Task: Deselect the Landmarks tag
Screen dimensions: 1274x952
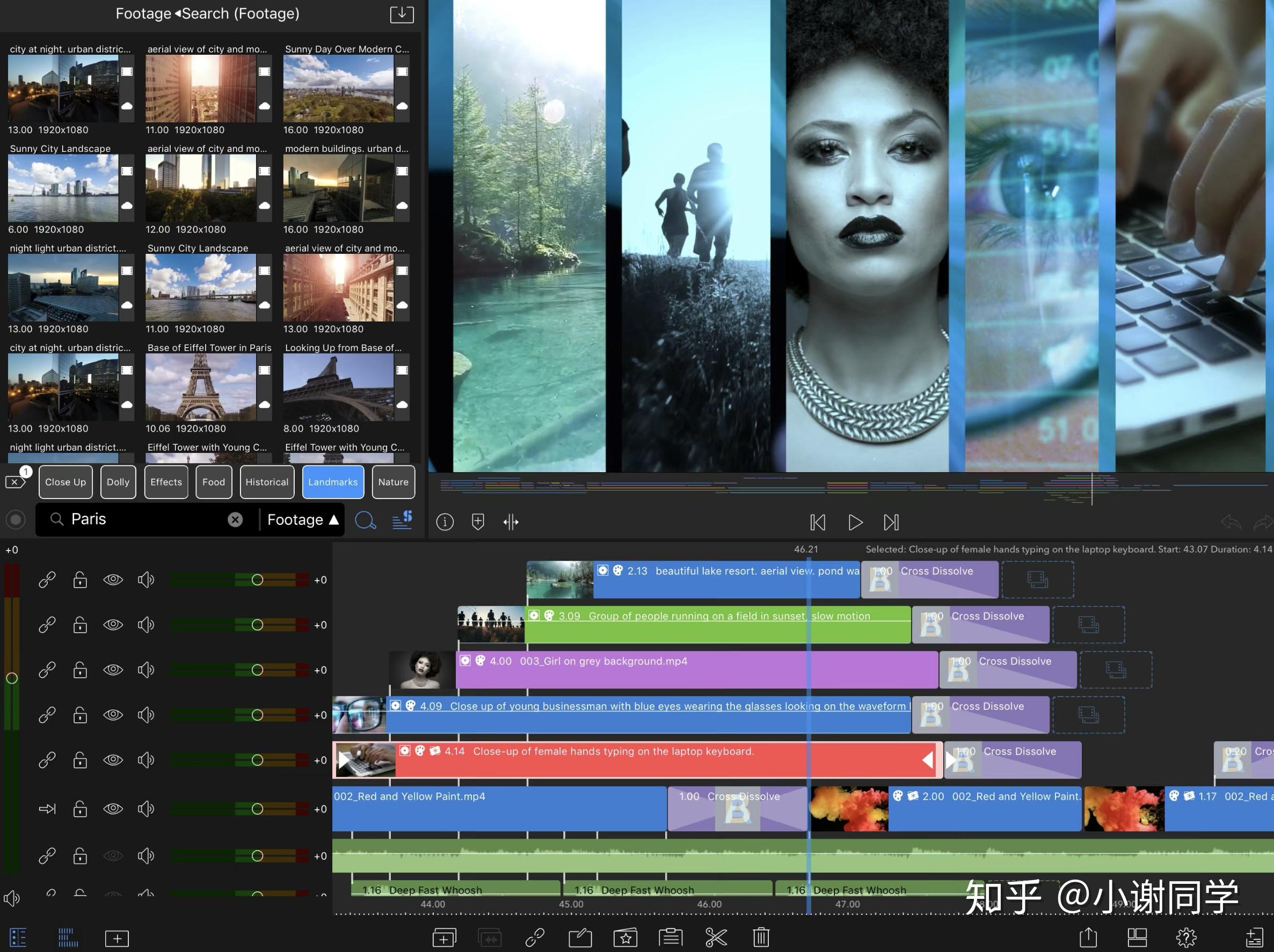Action: point(333,482)
